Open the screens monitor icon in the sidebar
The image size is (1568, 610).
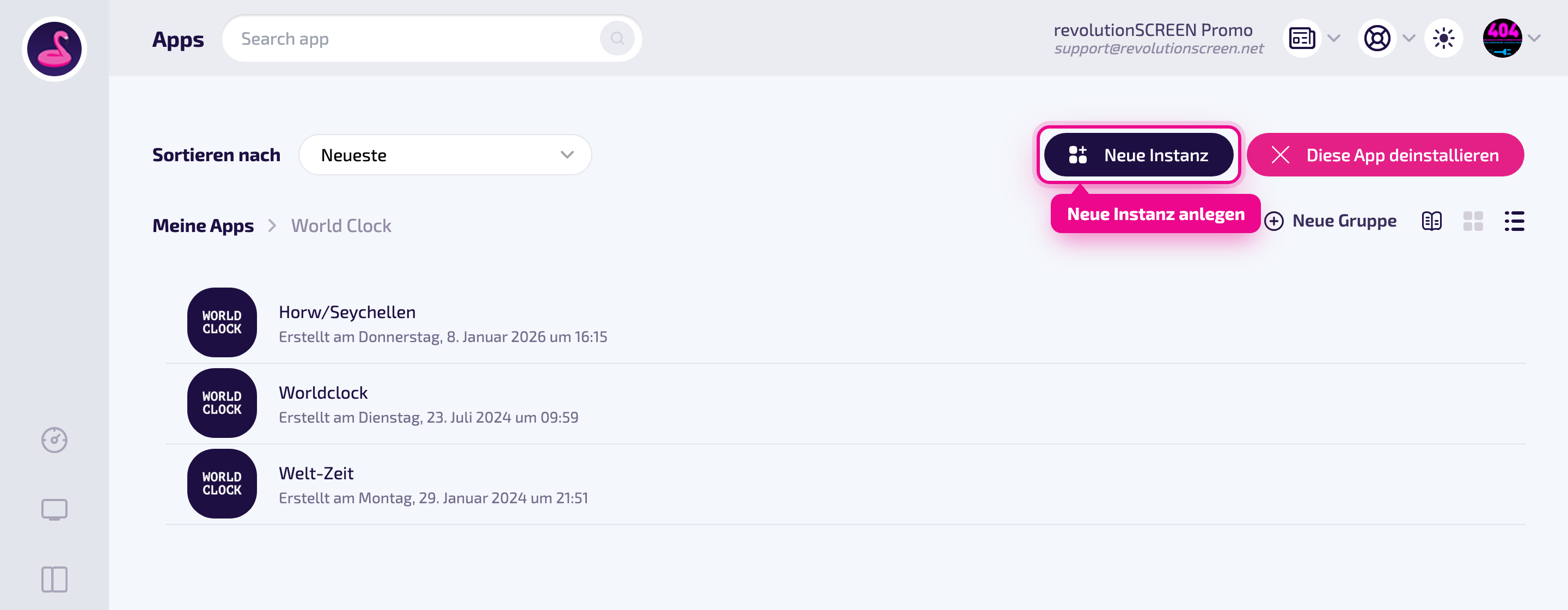coord(54,510)
